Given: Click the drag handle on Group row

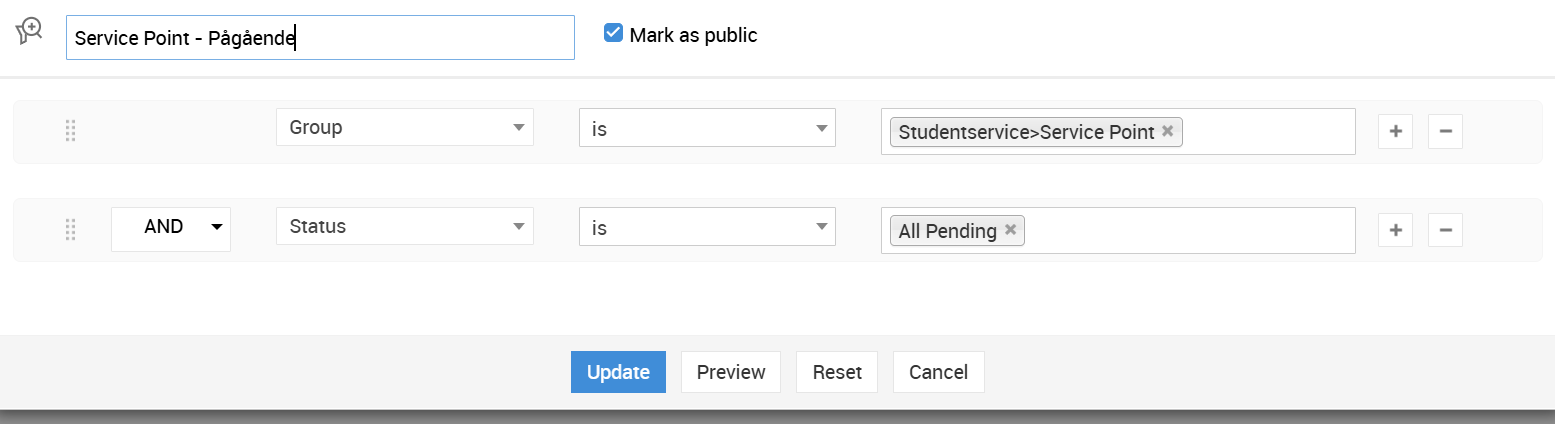Looking at the screenshot, I should pyautogui.click(x=70, y=131).
